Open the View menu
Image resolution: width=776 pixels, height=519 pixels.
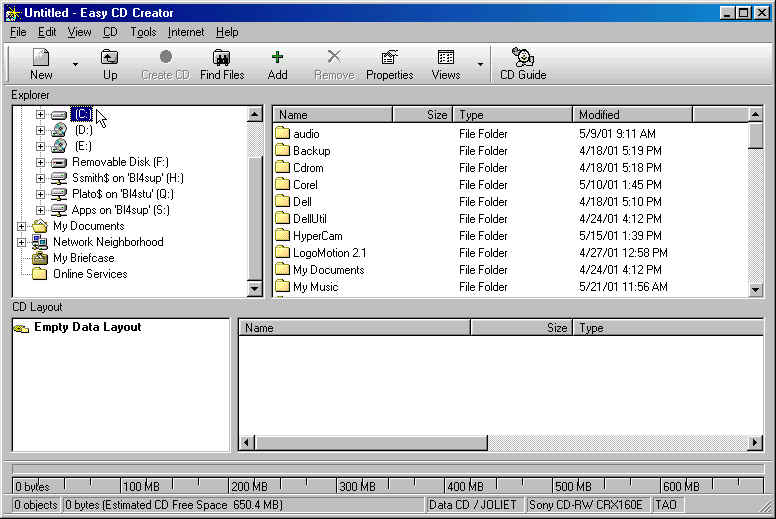pyautogui.click(x=79, y=32)
